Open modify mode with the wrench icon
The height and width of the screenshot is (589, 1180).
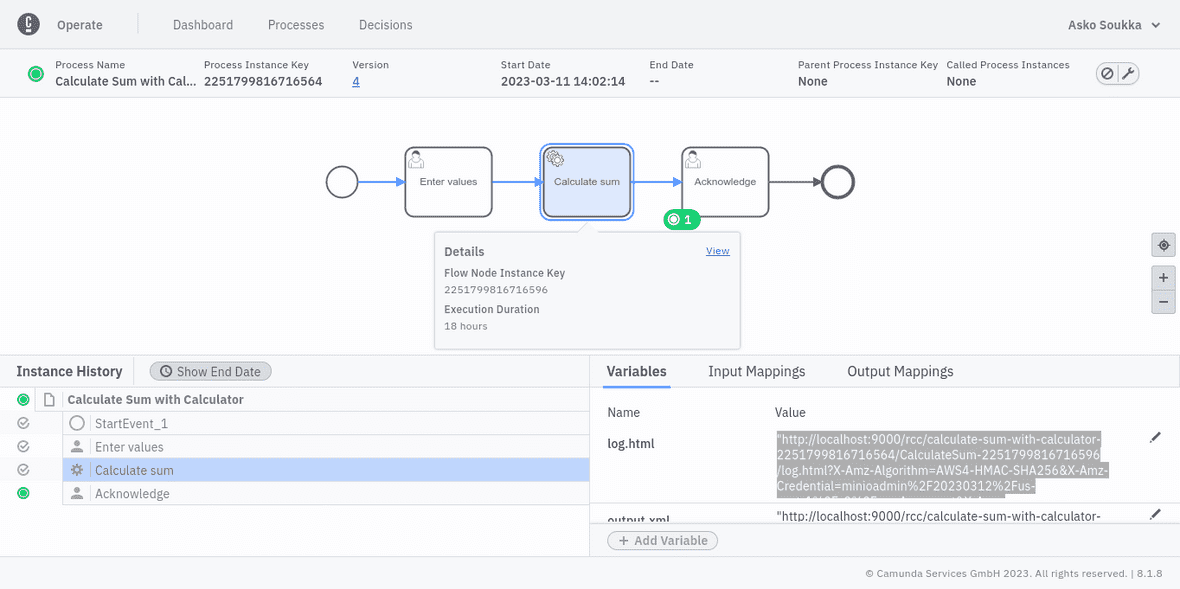(x=1128, y=73)
